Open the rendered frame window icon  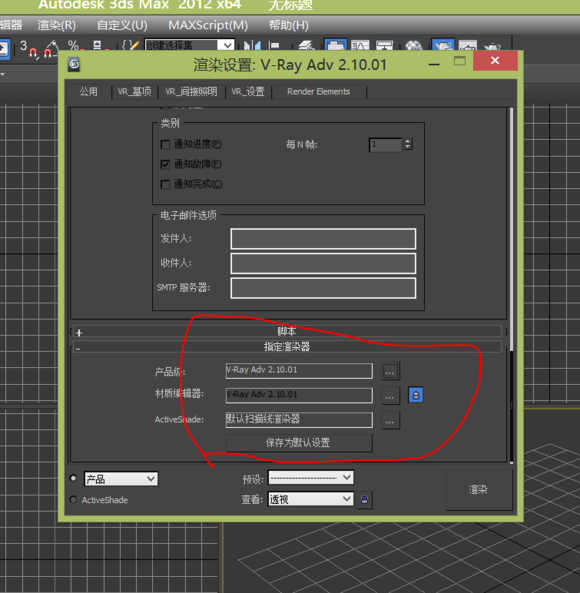[468, 46]
